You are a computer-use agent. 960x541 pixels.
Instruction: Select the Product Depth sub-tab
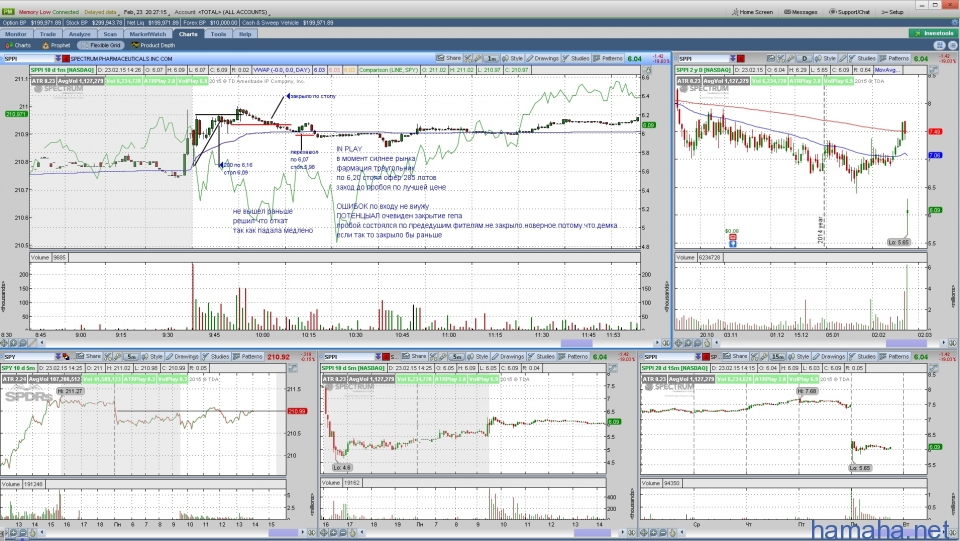pos(153,45)
